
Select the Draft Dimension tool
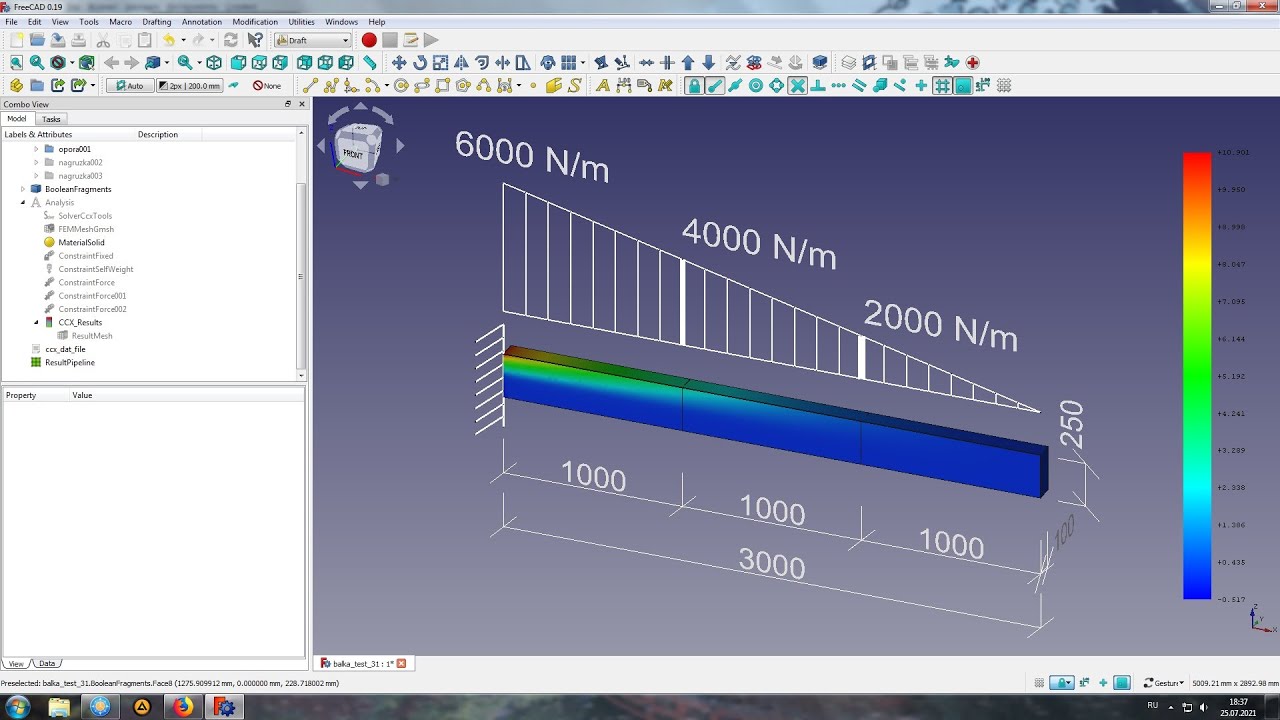623,85
